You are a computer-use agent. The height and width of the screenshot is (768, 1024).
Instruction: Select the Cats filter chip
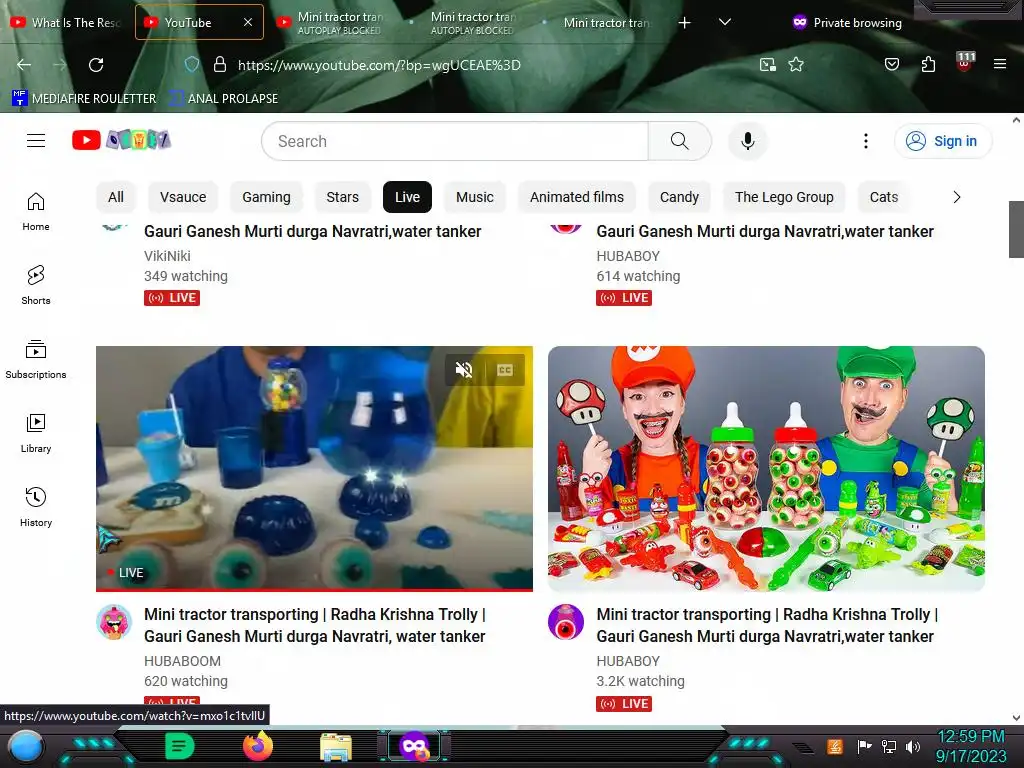[884, 197]
